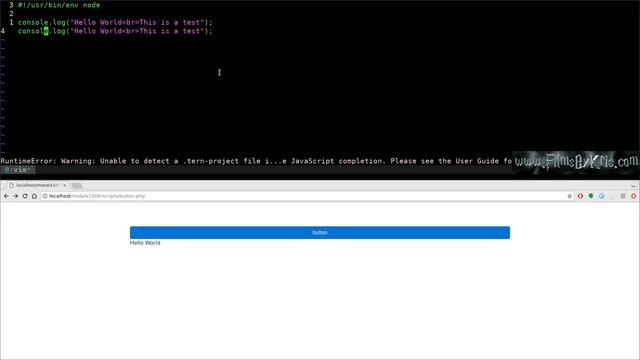
Task: Minimize the browser window
Action: [633, 186]
